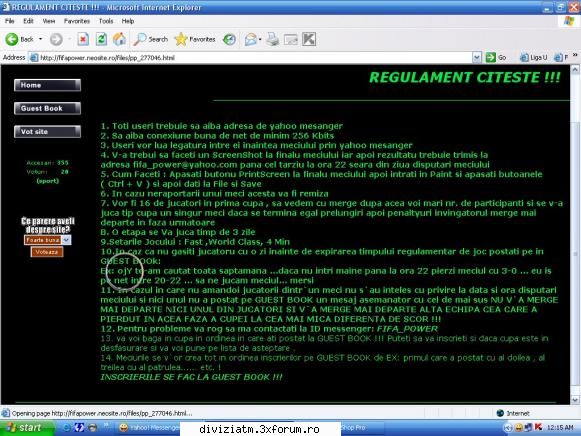
Task: Click the Edit page toolbar icon
Action: 290,39
